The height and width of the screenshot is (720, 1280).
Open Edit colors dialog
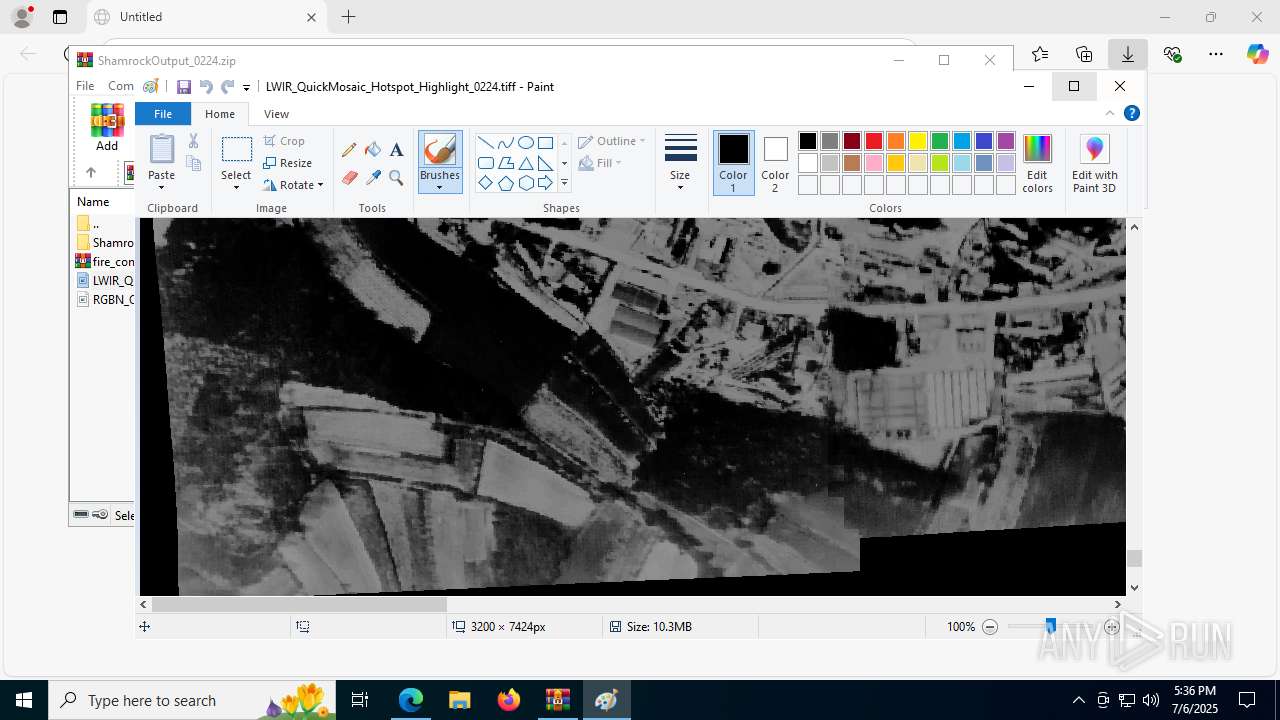[x=1037, y=162]
